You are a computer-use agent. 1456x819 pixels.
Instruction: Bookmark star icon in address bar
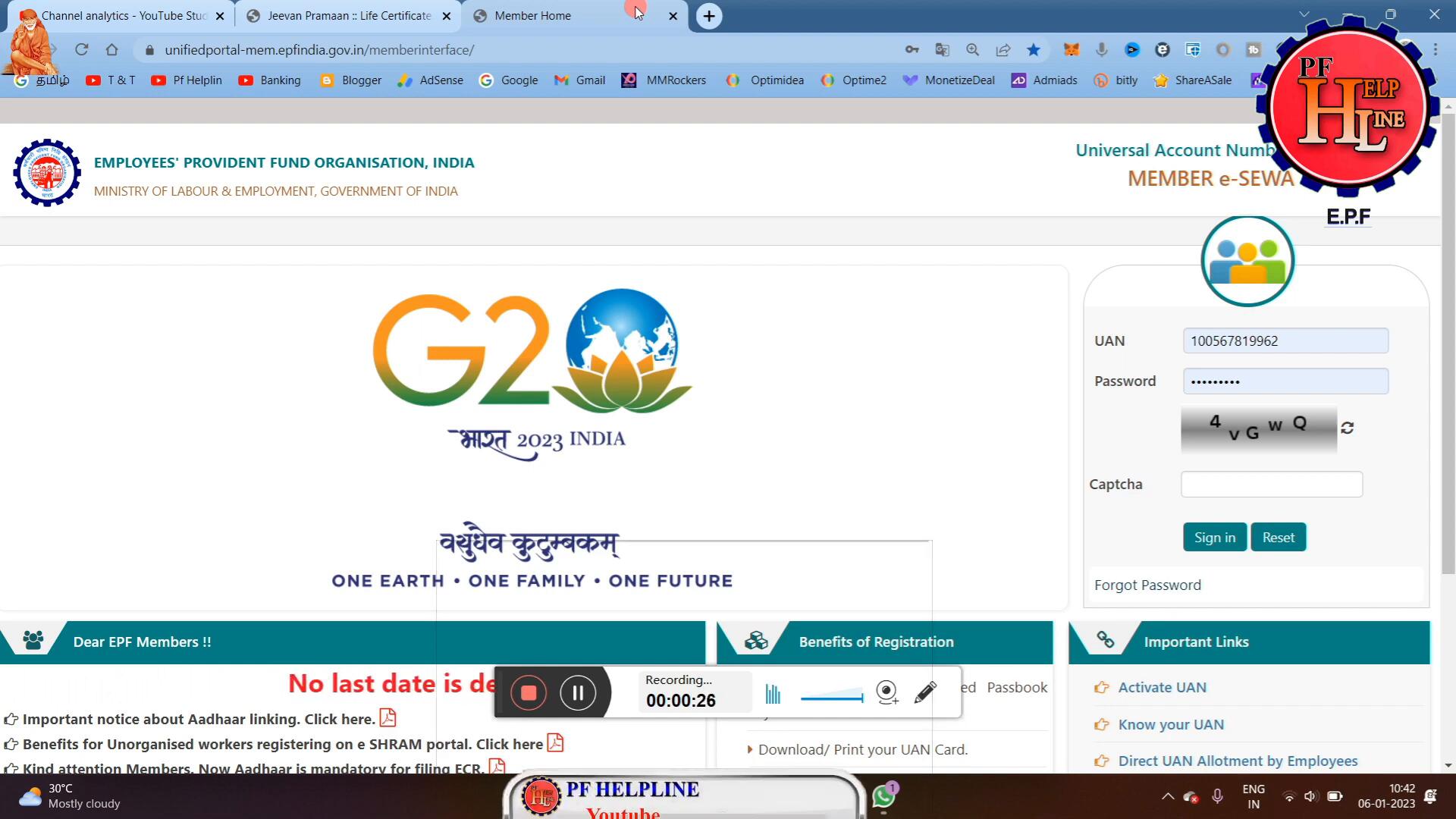1033,50
